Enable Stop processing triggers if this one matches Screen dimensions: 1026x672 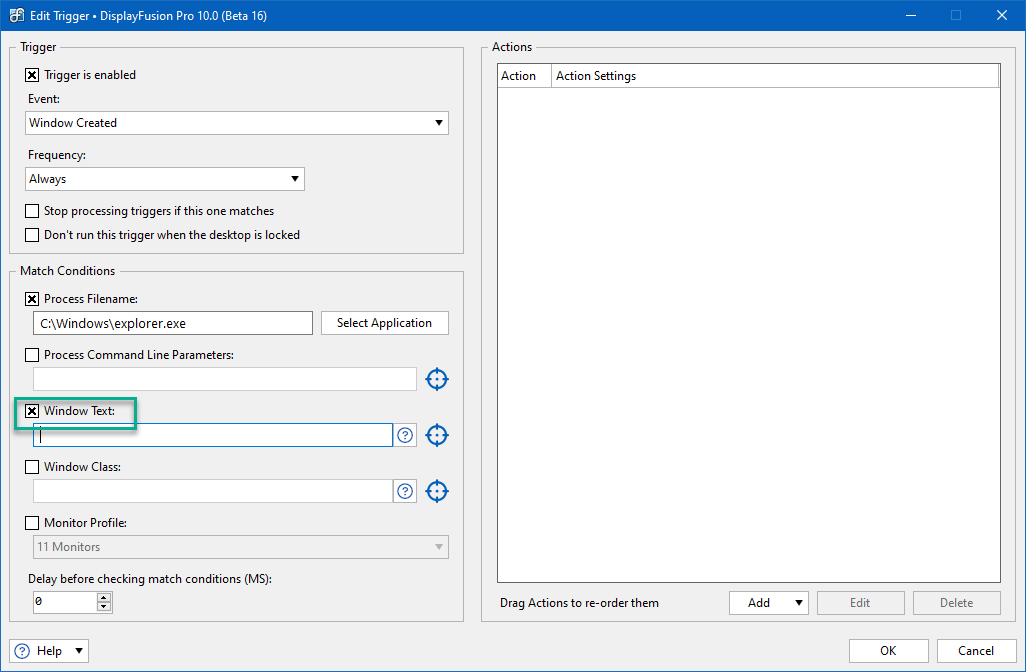click(31, 211)
